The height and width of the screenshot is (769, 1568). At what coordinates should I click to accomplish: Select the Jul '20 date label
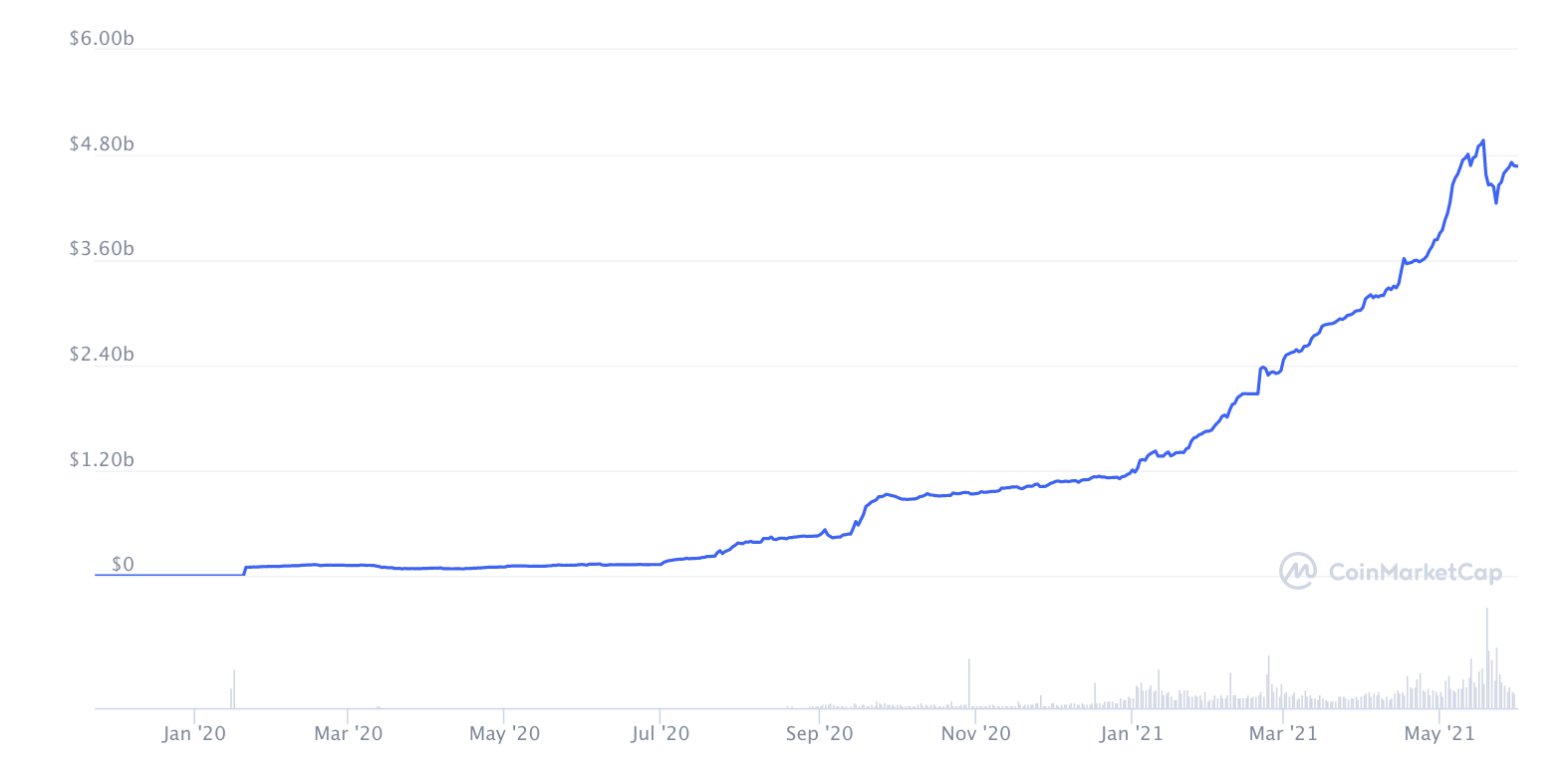(659, 734)
